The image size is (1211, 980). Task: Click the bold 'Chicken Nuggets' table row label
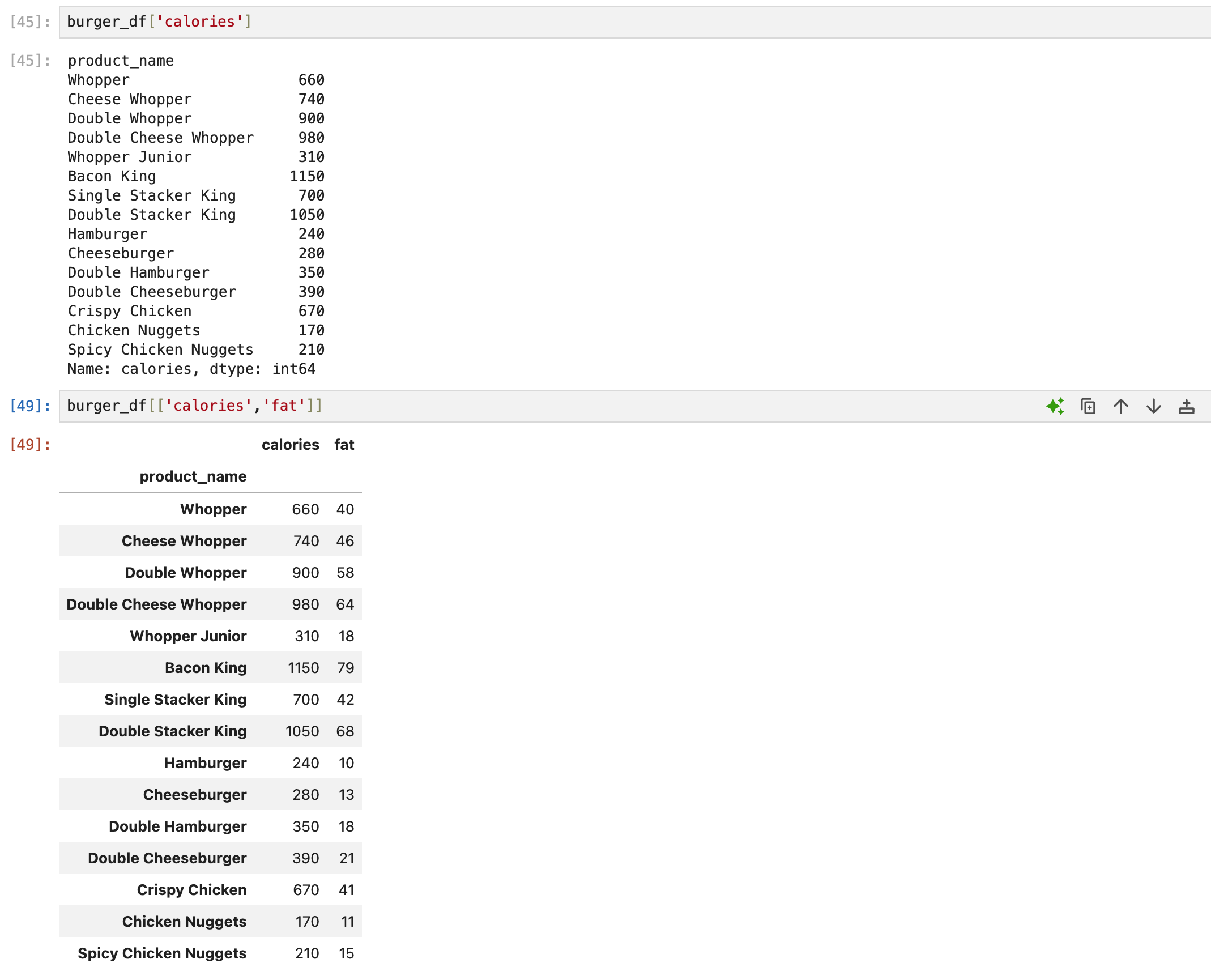[185, 922]
